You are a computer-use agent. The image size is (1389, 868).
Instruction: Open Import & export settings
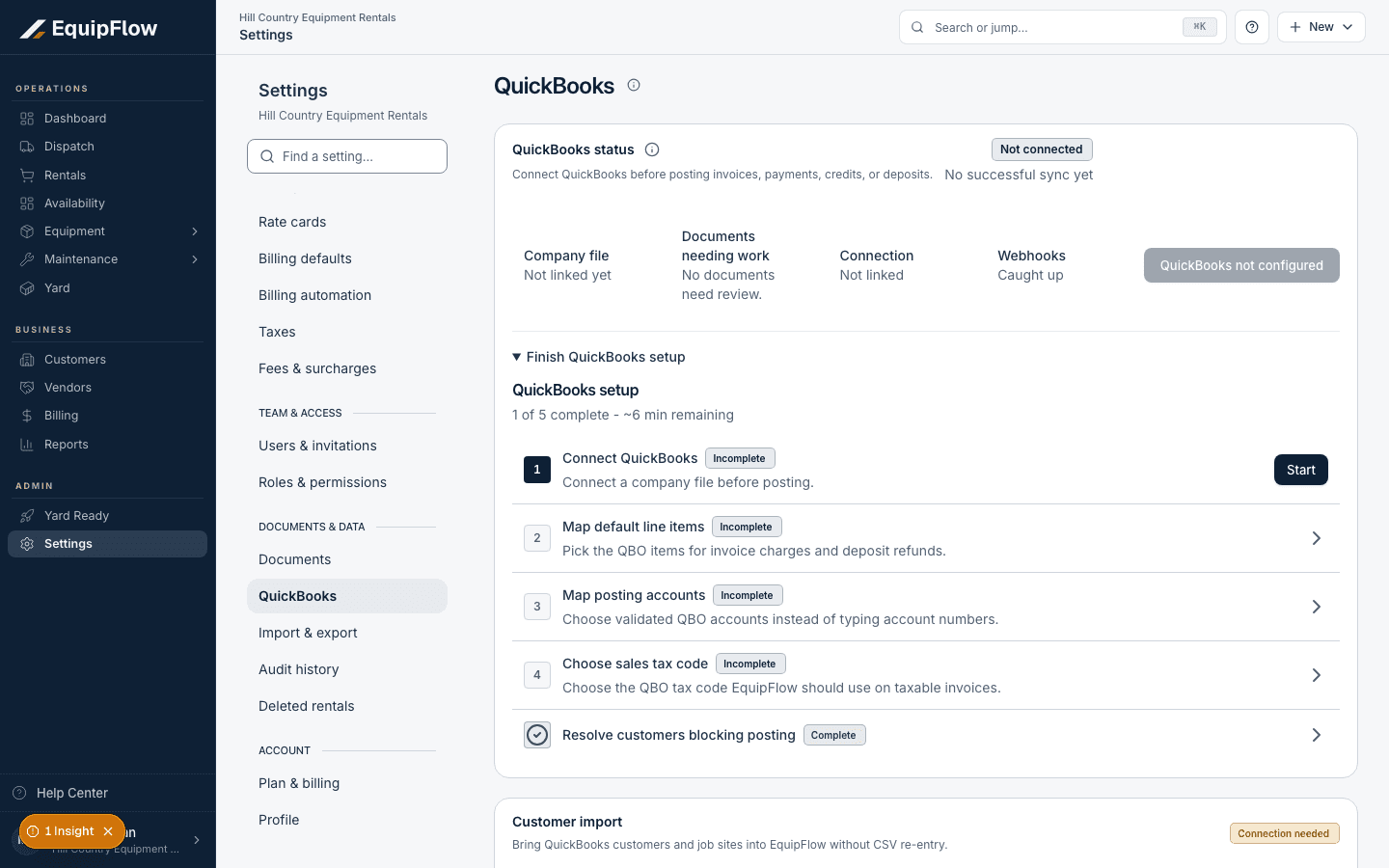point(347,633)
